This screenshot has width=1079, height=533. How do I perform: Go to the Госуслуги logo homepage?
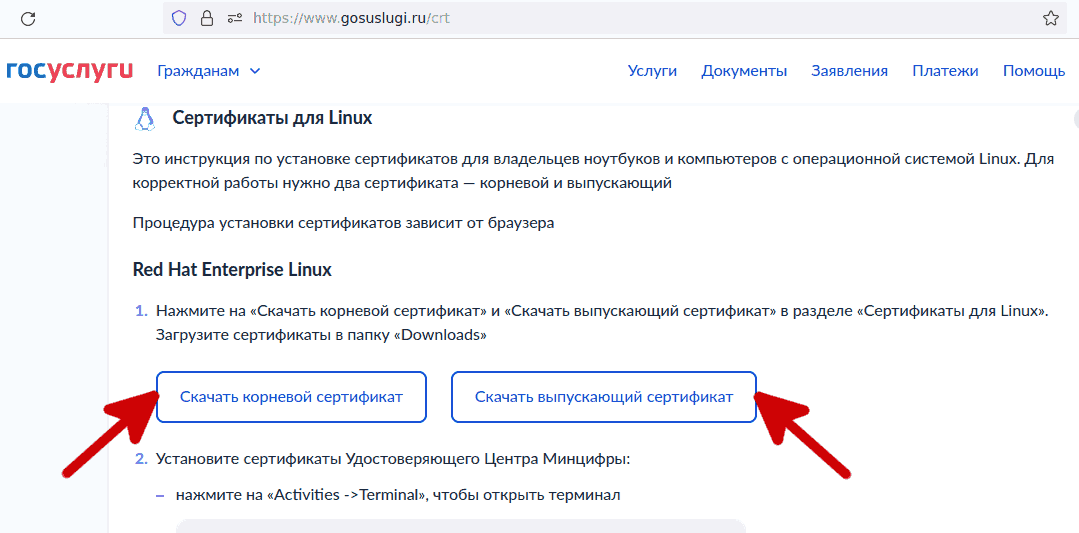(70, 71)
